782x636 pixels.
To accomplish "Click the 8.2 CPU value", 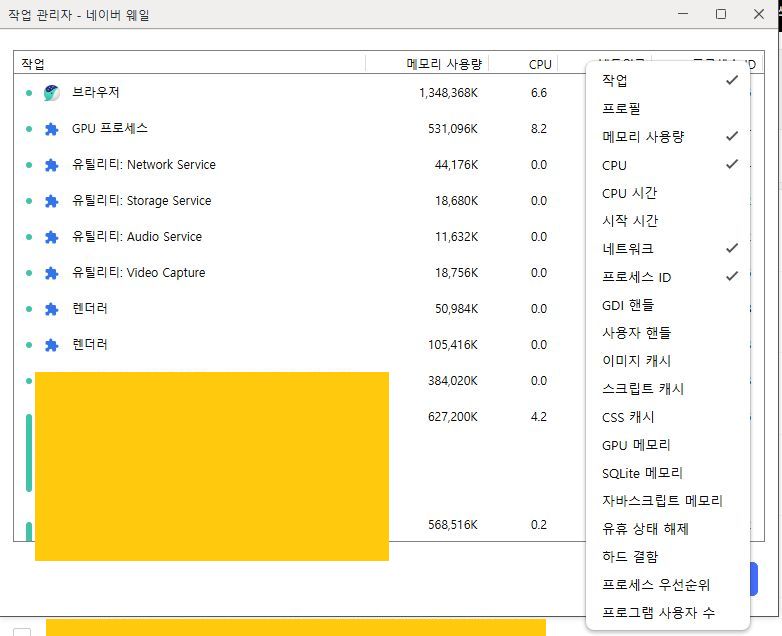I will click(x=539, y=129).
